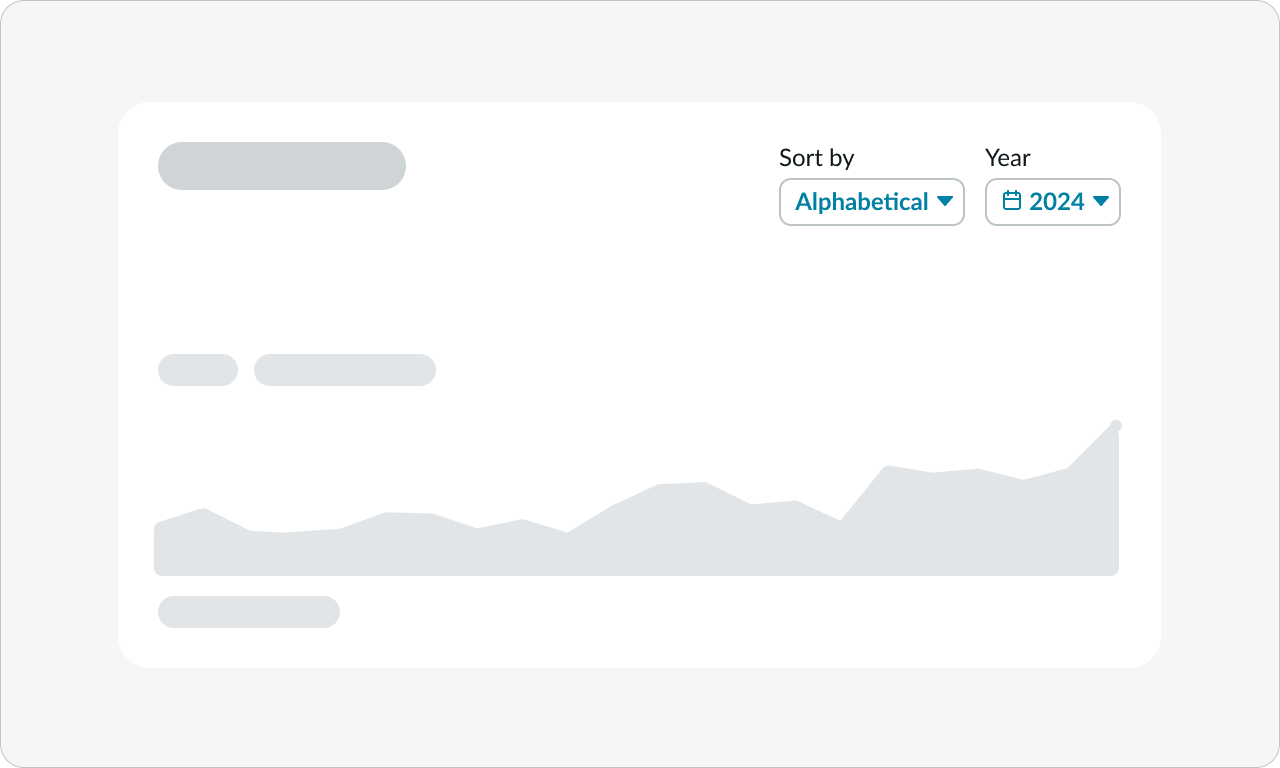Click the empty space between the two dropdowns

tap(975, 202)
